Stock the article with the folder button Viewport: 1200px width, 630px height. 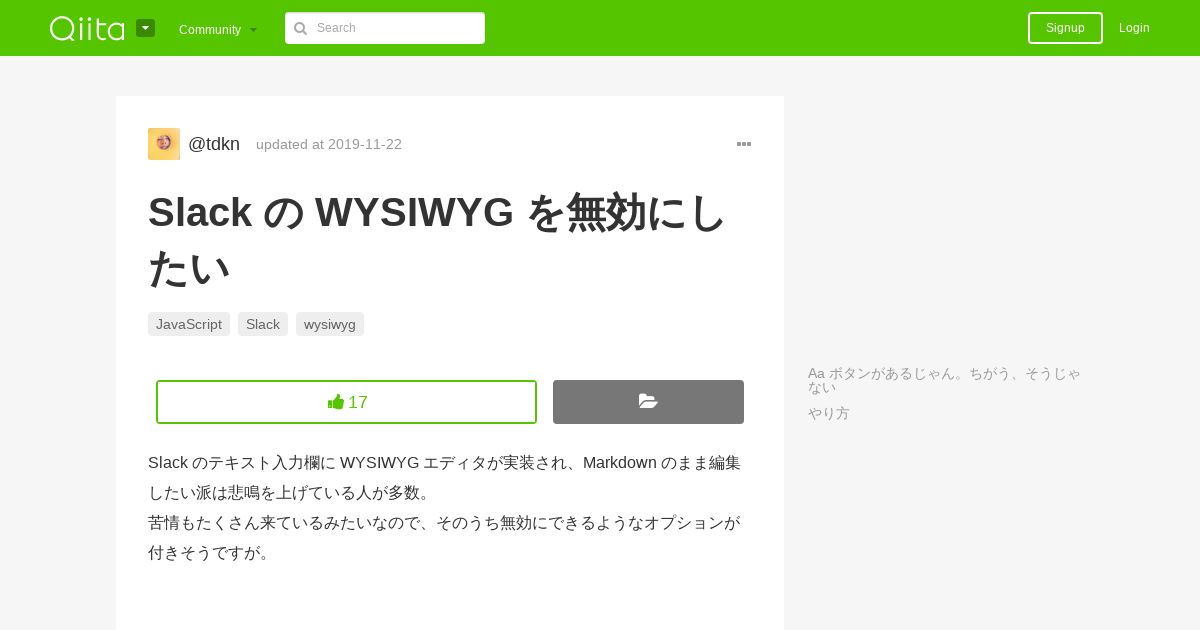(x=648, y=402)
